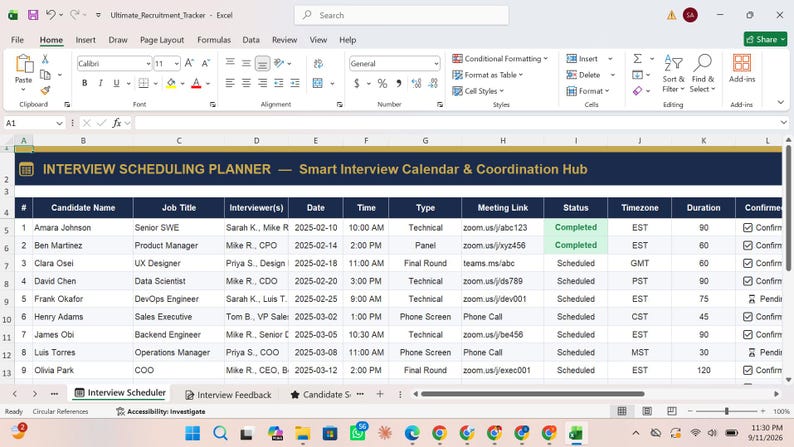Click Delete cells button
The width and height of the screenshot is (794, 447).
point(583,75)
